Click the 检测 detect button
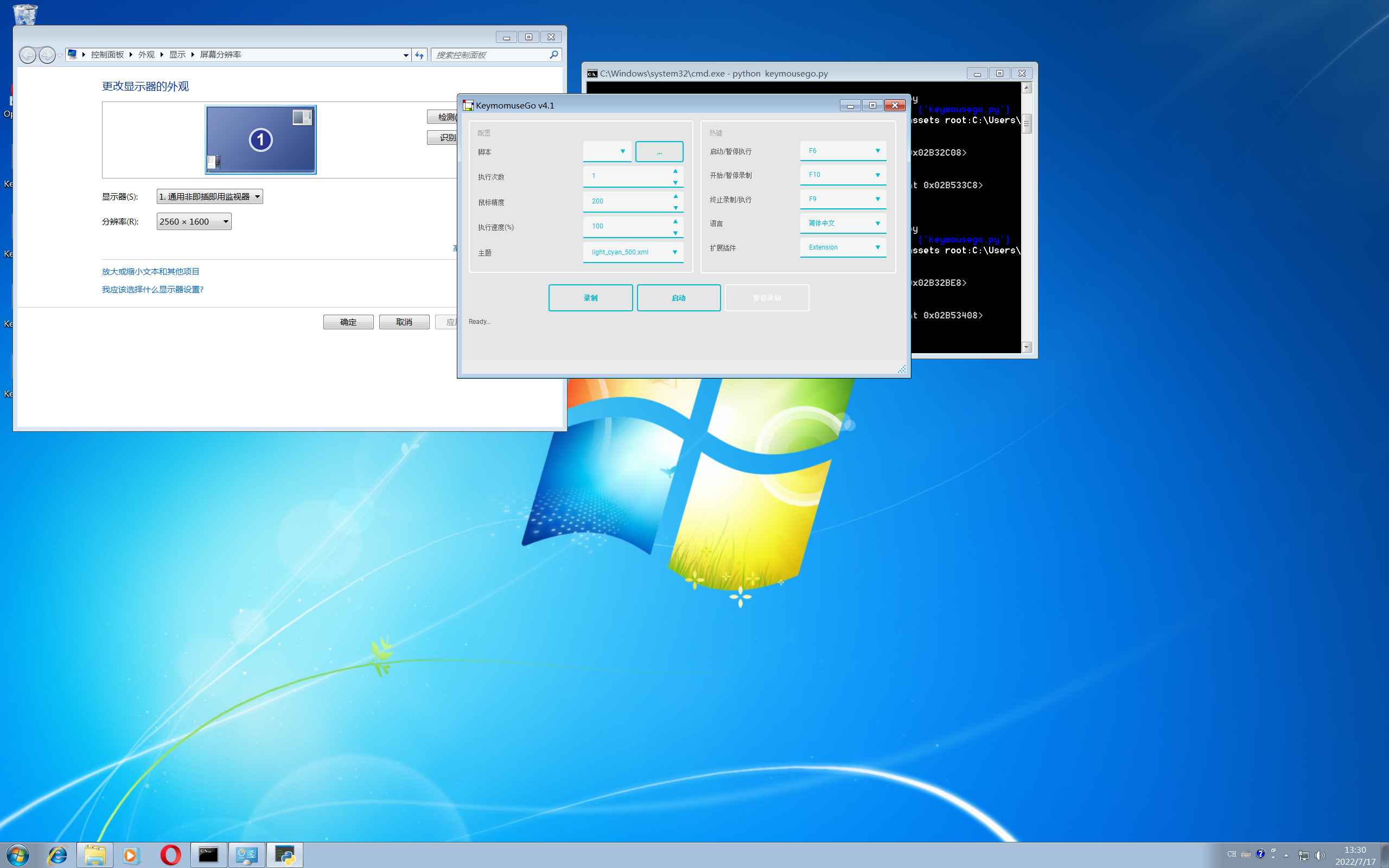The image size is (1389, 868). [443, 117]
